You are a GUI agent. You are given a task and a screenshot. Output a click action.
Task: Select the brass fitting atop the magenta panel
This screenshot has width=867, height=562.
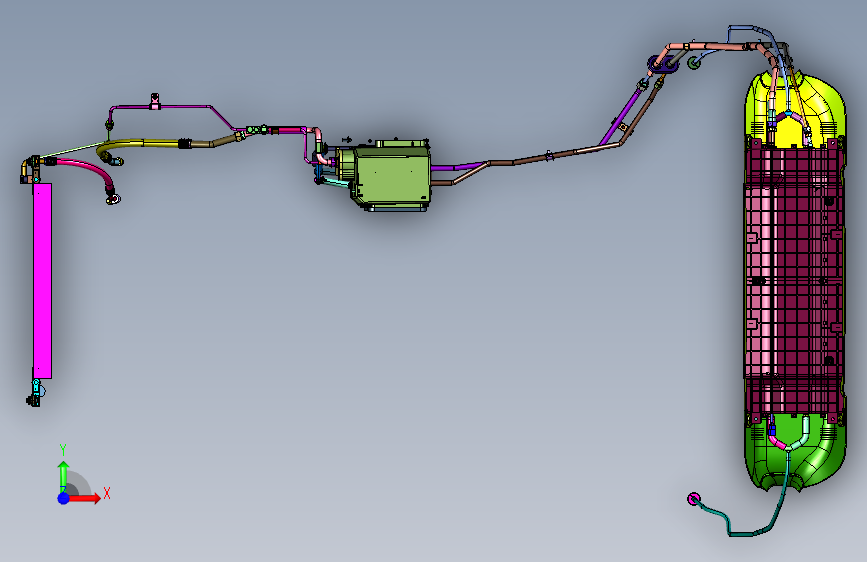(29, 169)
